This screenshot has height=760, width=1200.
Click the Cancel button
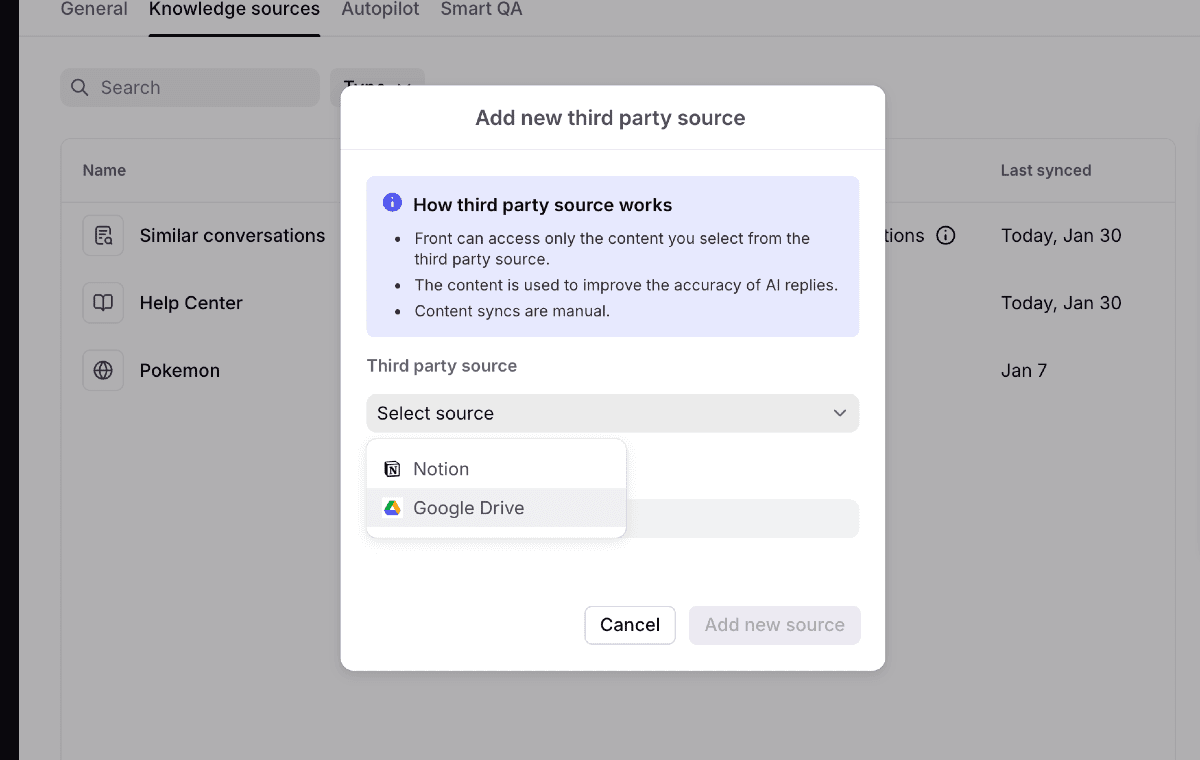(x=630, y=625)
